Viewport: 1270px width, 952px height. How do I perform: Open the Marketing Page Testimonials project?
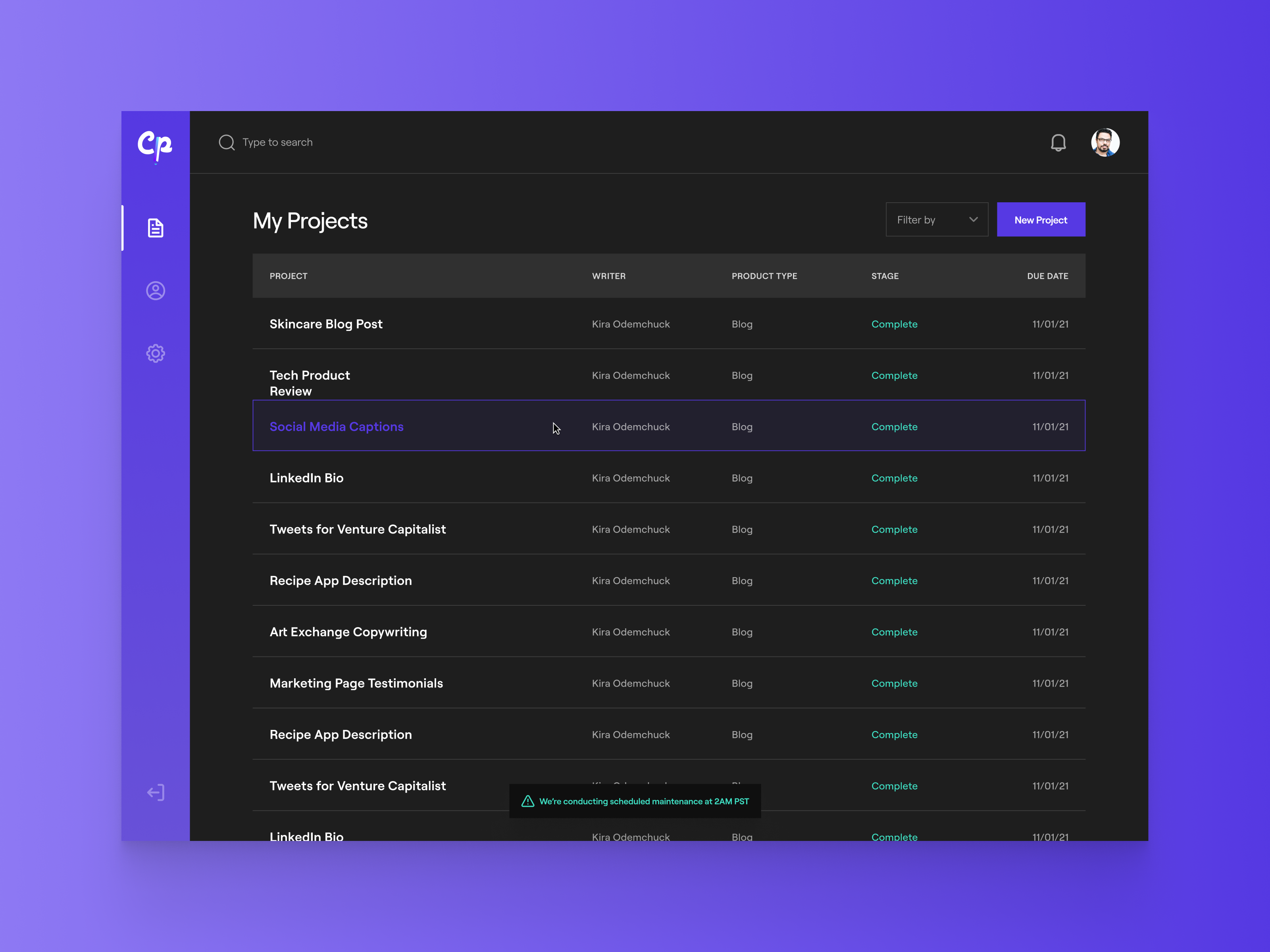356,683
